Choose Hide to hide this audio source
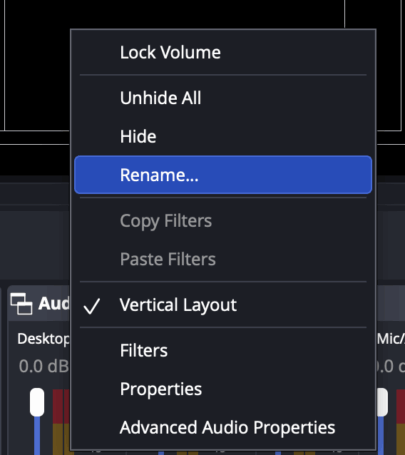Viewport: 405px width, 455px height. [223, 136]
